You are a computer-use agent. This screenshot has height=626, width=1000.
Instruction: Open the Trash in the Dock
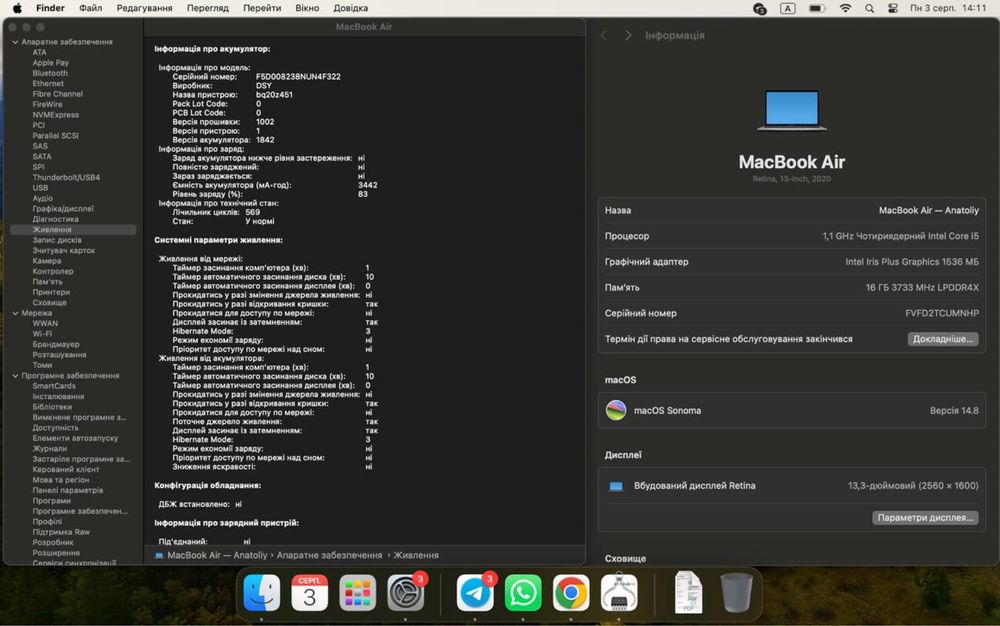click(737, 593)
